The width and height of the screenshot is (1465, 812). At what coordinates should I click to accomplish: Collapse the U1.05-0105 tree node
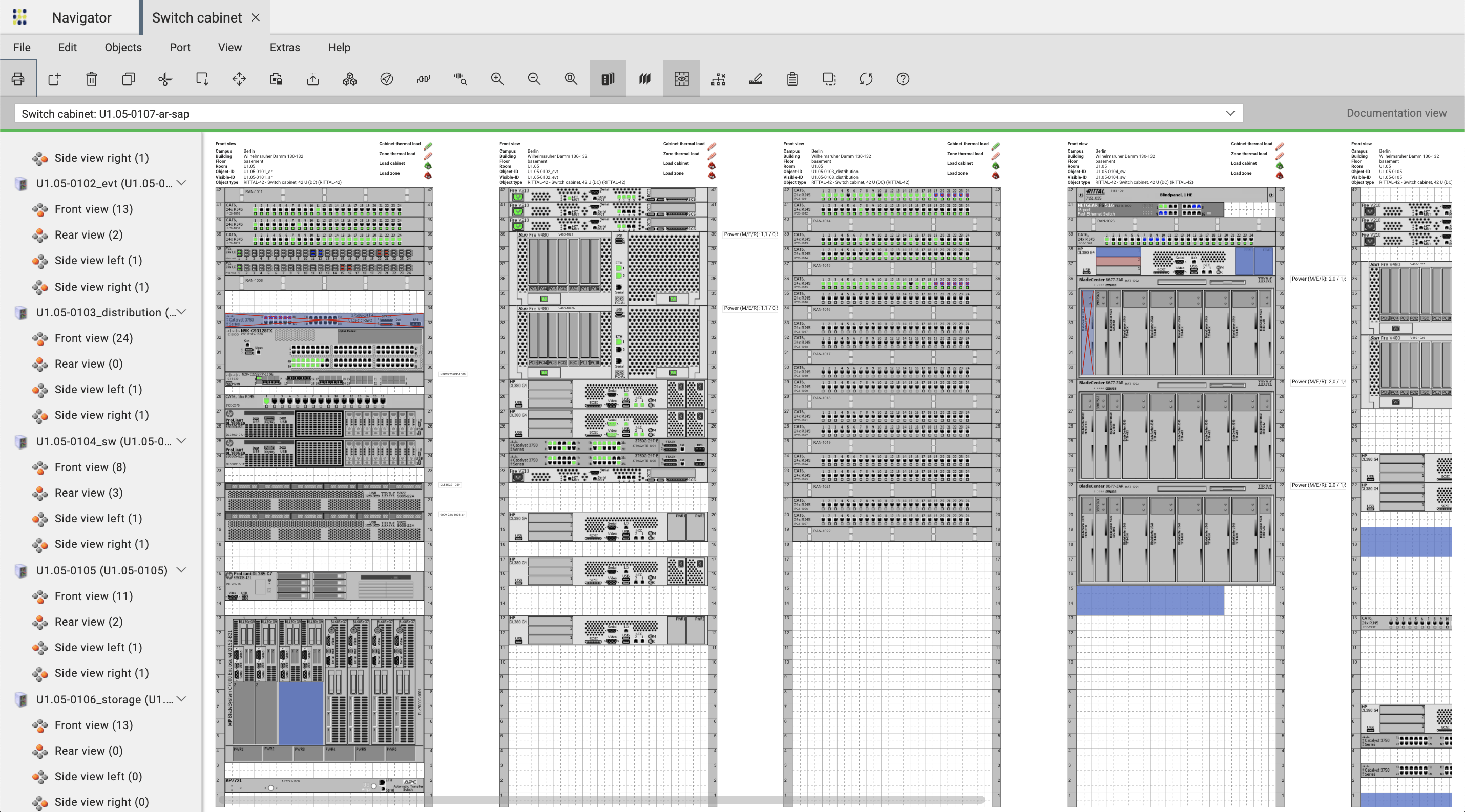tap(182, 570)
